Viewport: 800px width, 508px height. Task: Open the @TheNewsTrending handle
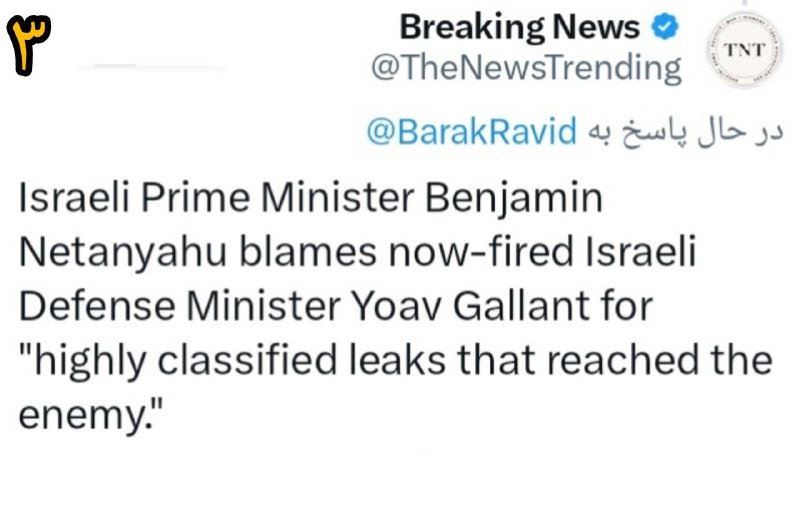(526, 67)
